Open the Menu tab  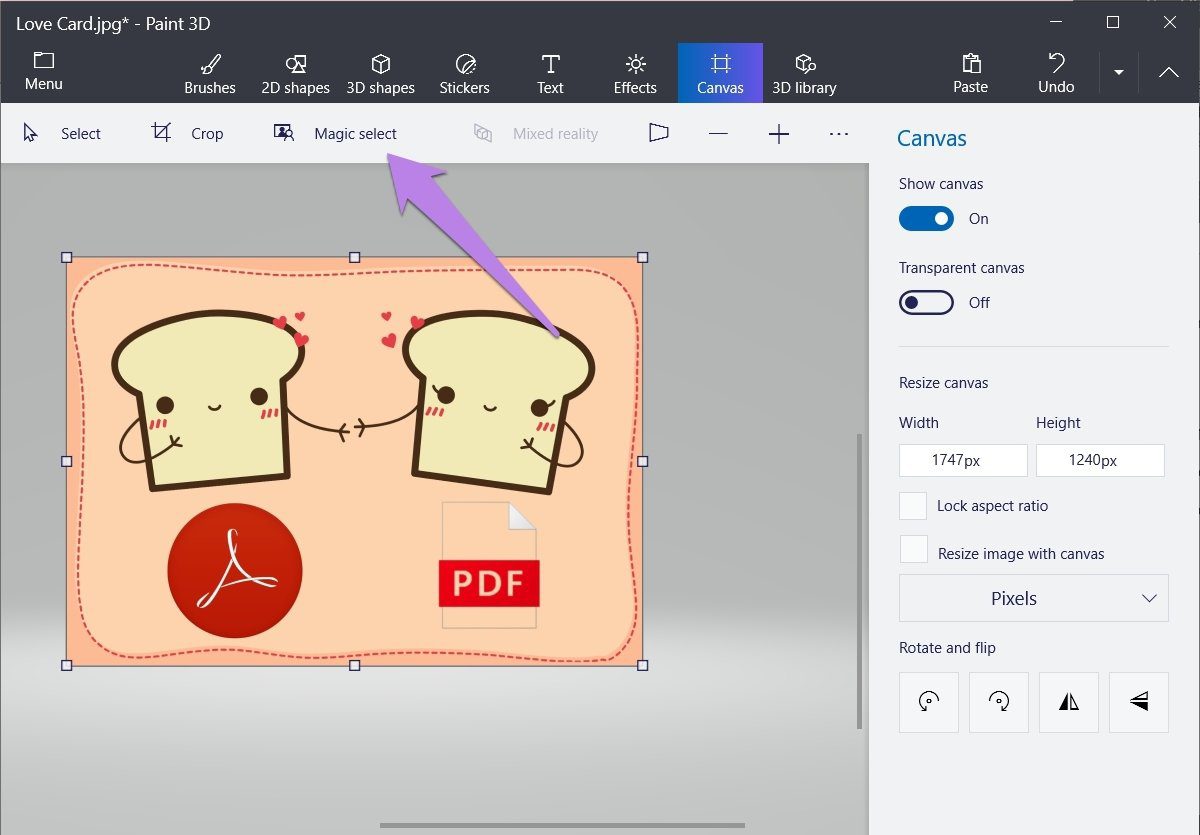point(43,72)
